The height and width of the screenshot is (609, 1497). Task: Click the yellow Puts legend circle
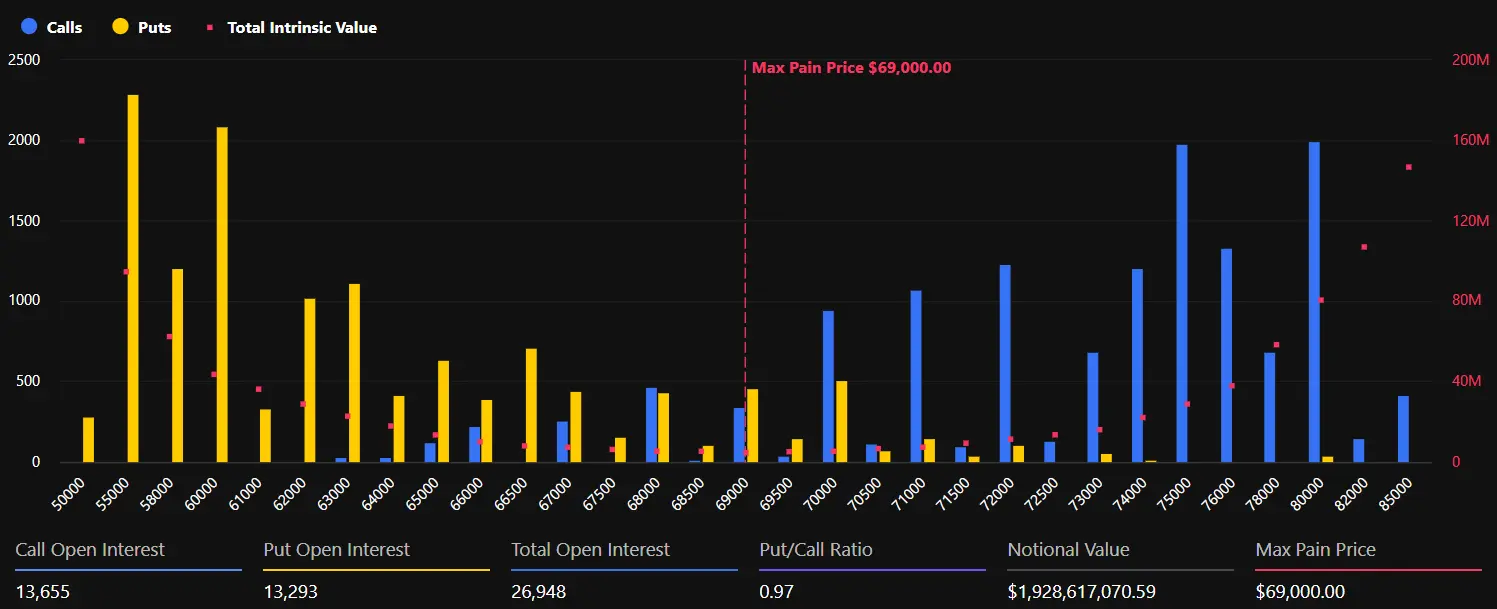[x=120, y=27]
